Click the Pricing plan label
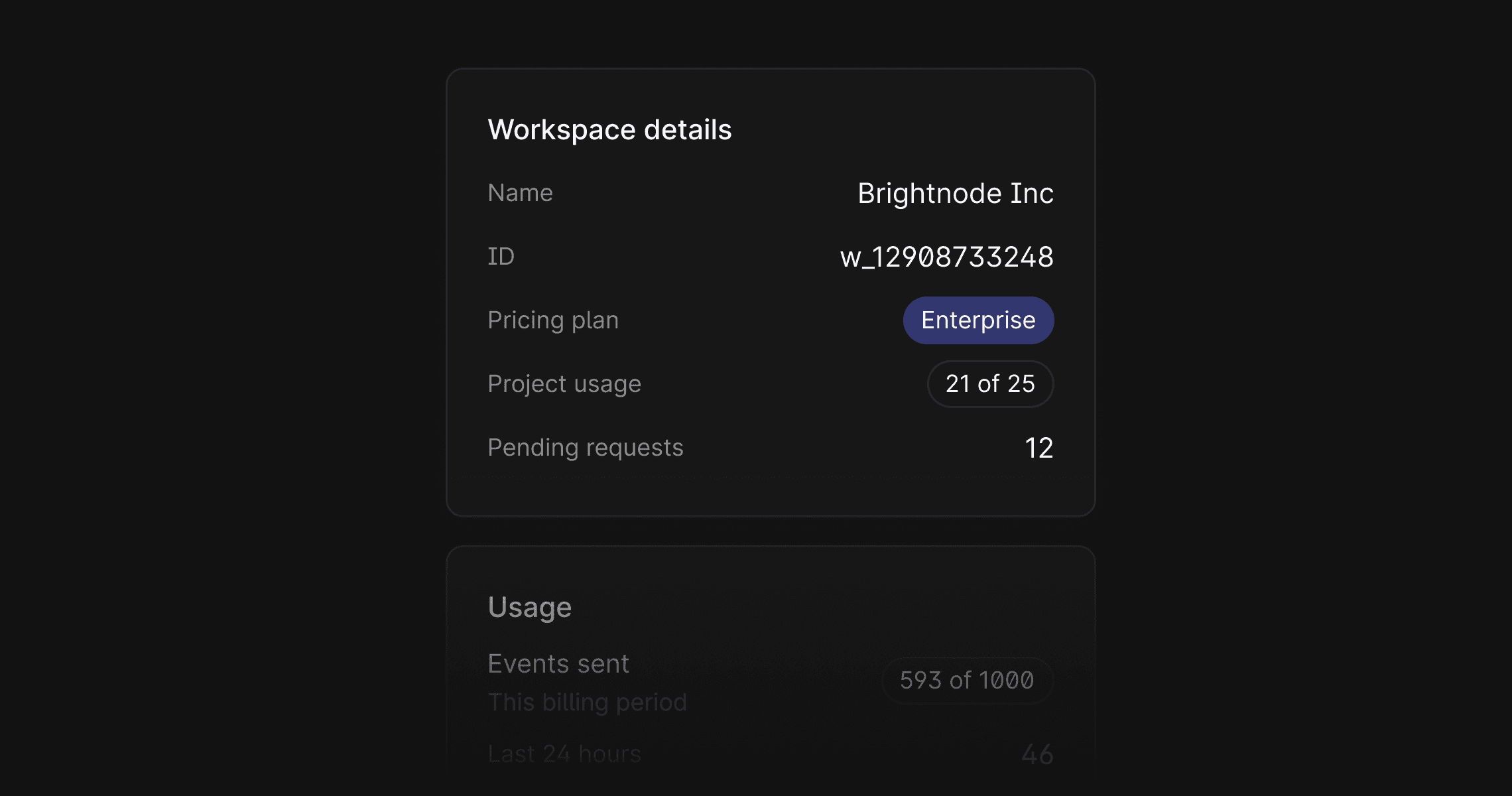This screenshot has width=1512, height=796. coord(552,320)
